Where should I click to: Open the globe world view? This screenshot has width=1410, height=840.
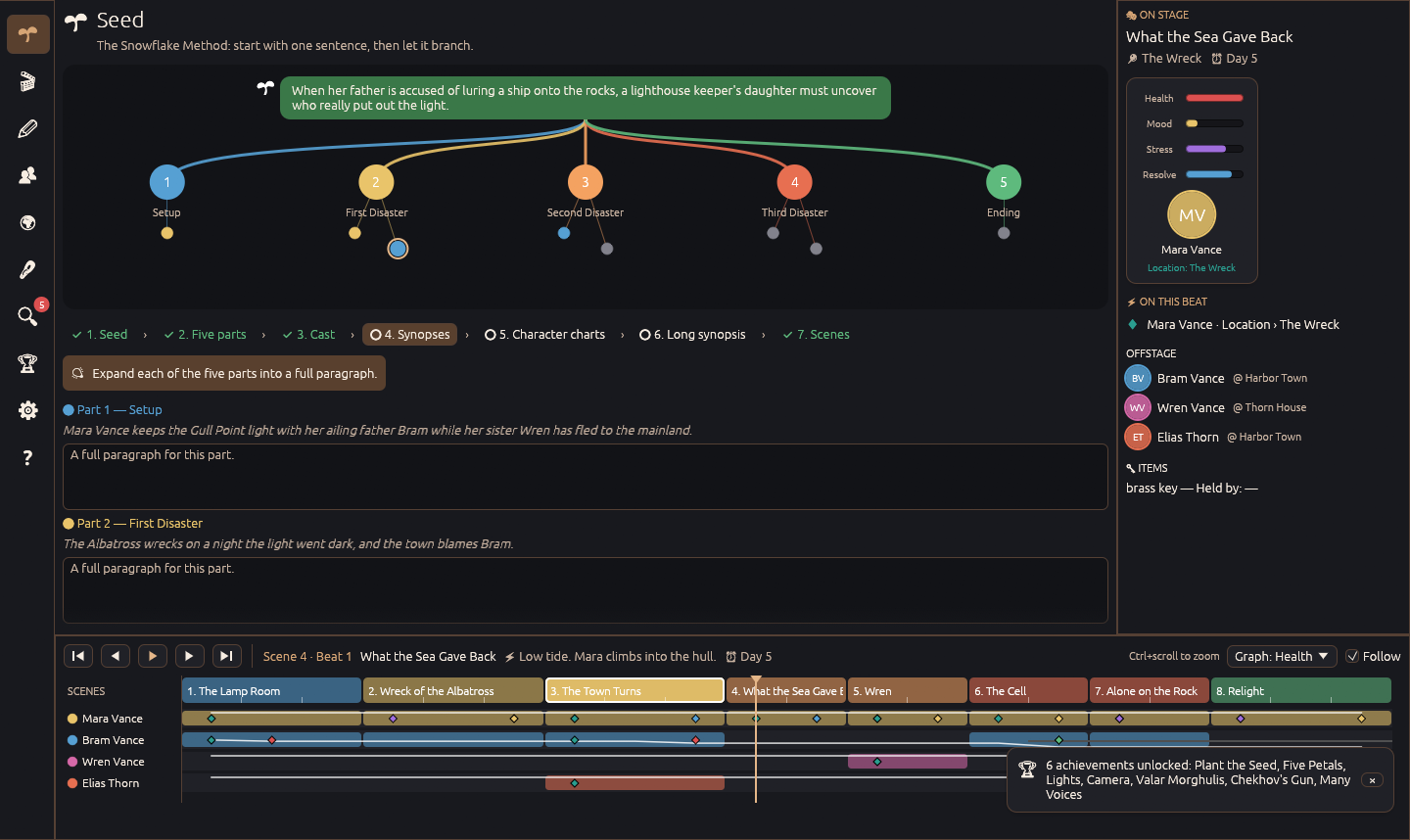pyautogui.click(x=27, y=222)
